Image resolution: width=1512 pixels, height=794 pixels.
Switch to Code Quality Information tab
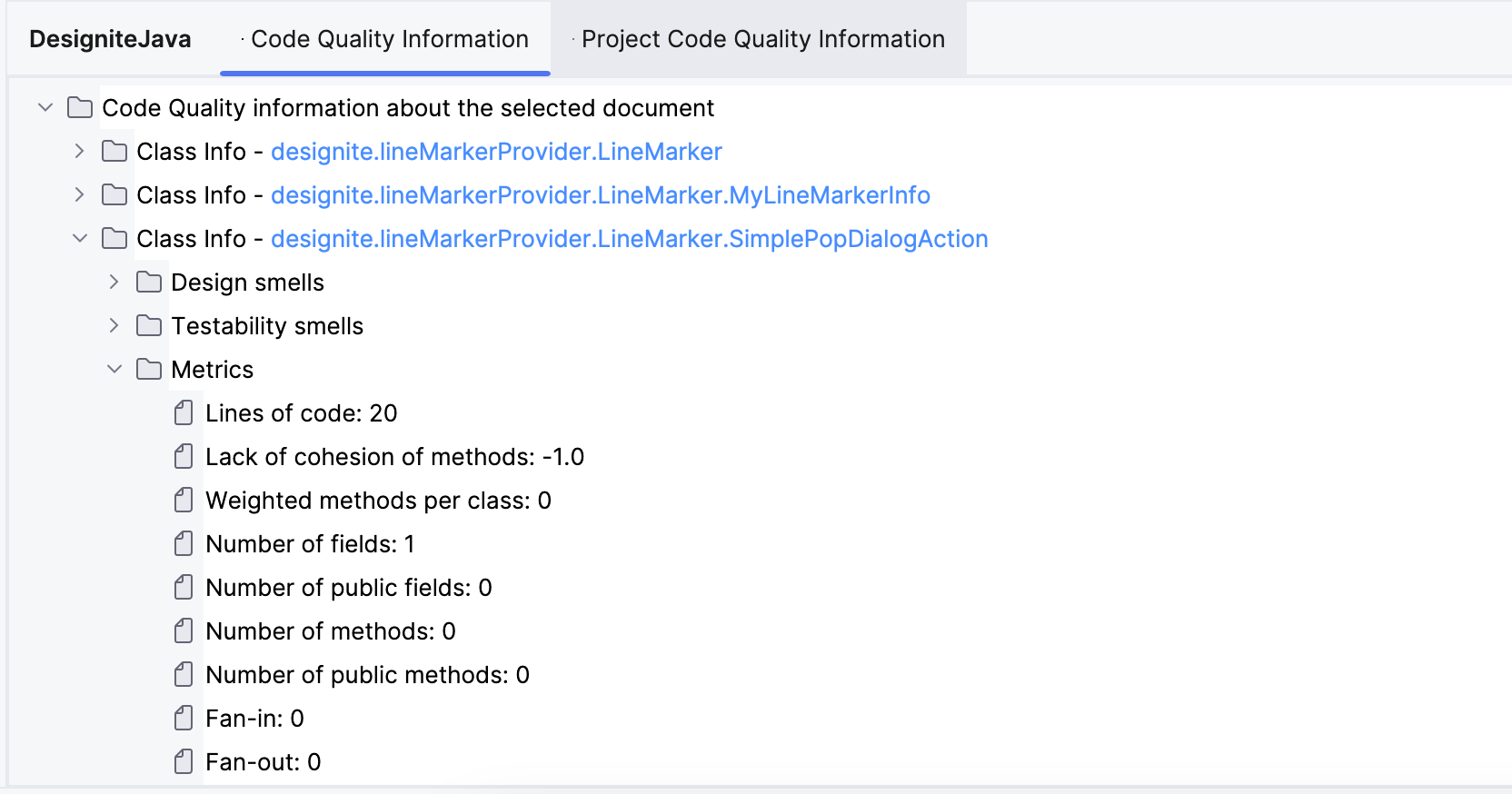(385, 39)
